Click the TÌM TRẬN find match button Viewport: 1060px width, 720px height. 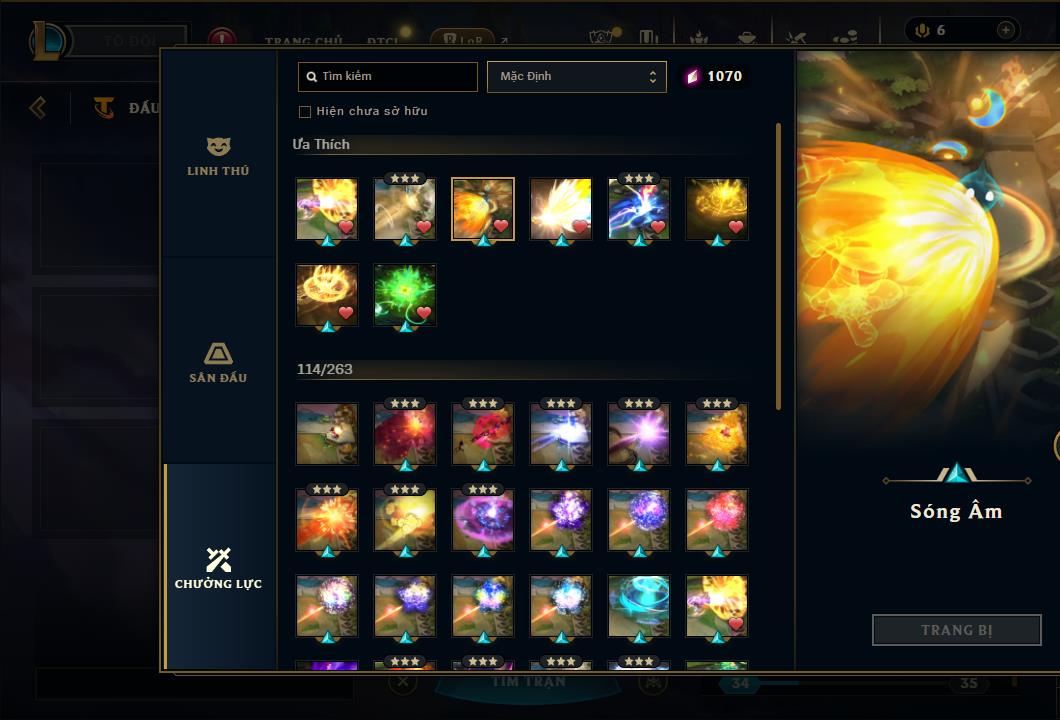click(x=528, y=681)
